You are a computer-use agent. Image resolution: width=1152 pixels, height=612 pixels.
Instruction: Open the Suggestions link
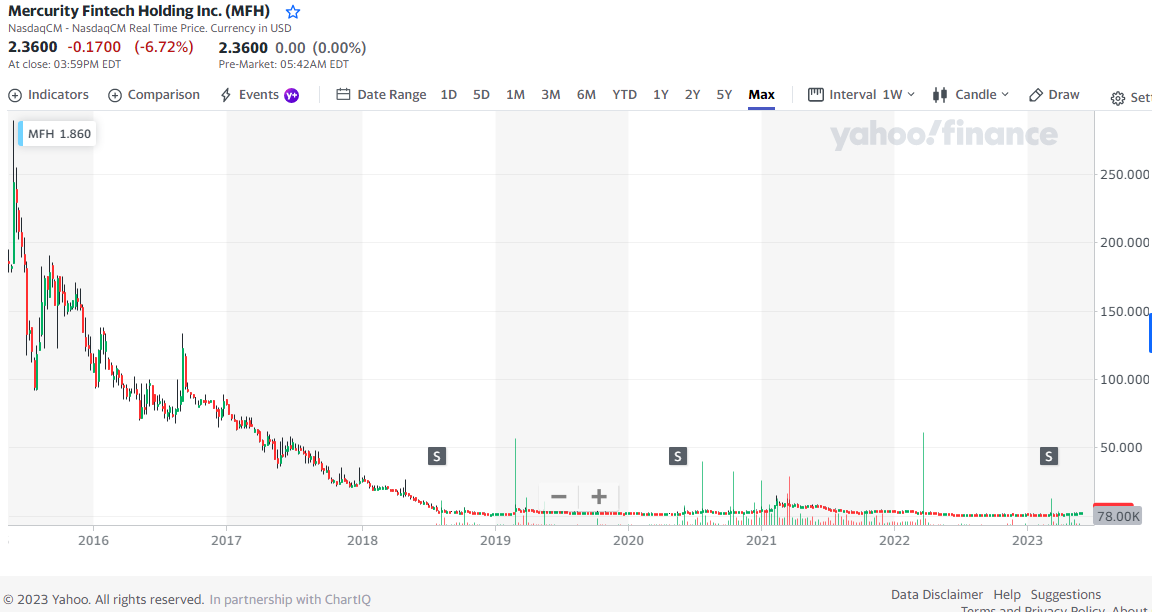point(1066,594)
